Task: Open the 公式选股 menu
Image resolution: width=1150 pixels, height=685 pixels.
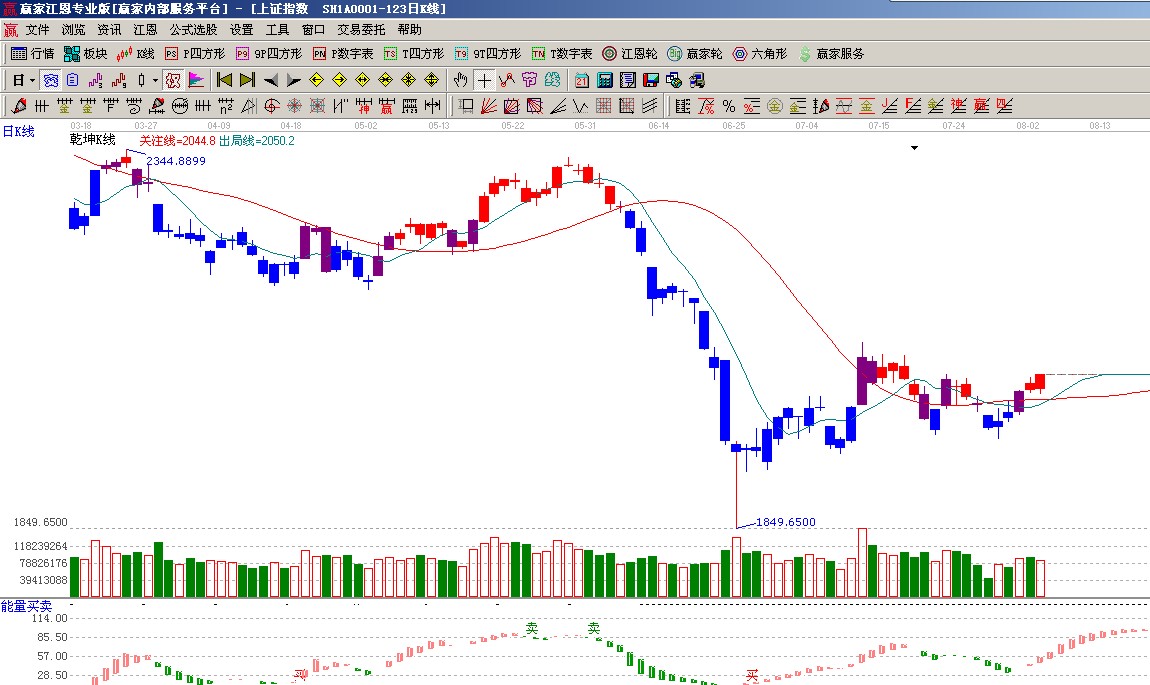Action: [x=193, y=30]
